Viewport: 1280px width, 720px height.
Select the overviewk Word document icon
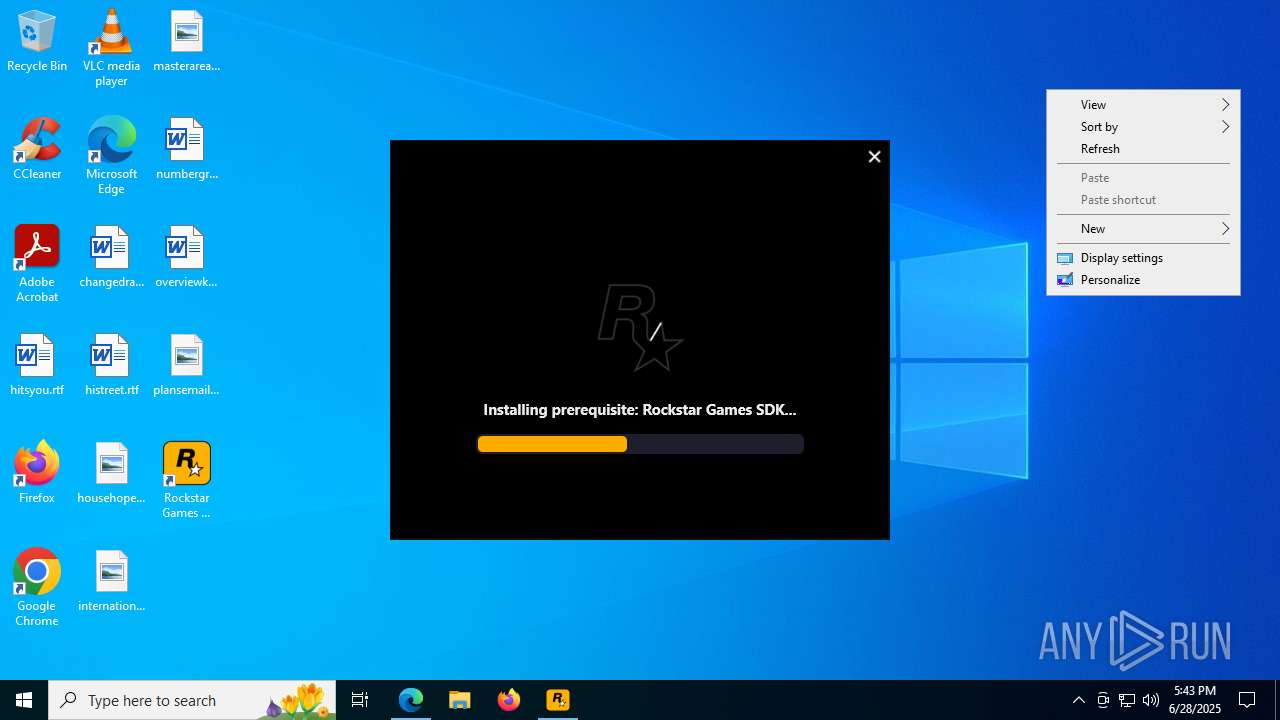186,257
